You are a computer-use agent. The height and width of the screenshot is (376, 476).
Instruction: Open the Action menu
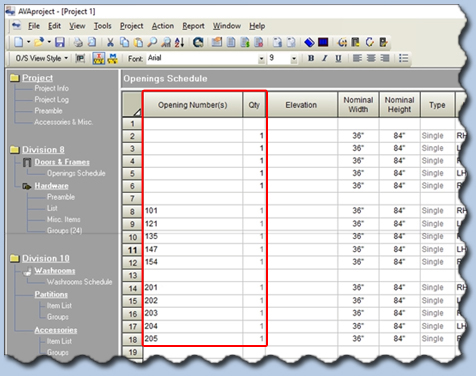[163, 26]
